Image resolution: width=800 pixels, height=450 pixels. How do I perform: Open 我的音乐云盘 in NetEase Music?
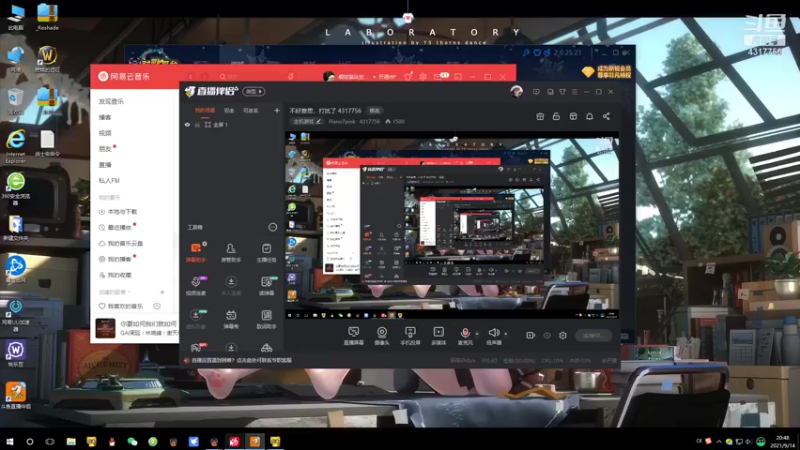[121, 243]
